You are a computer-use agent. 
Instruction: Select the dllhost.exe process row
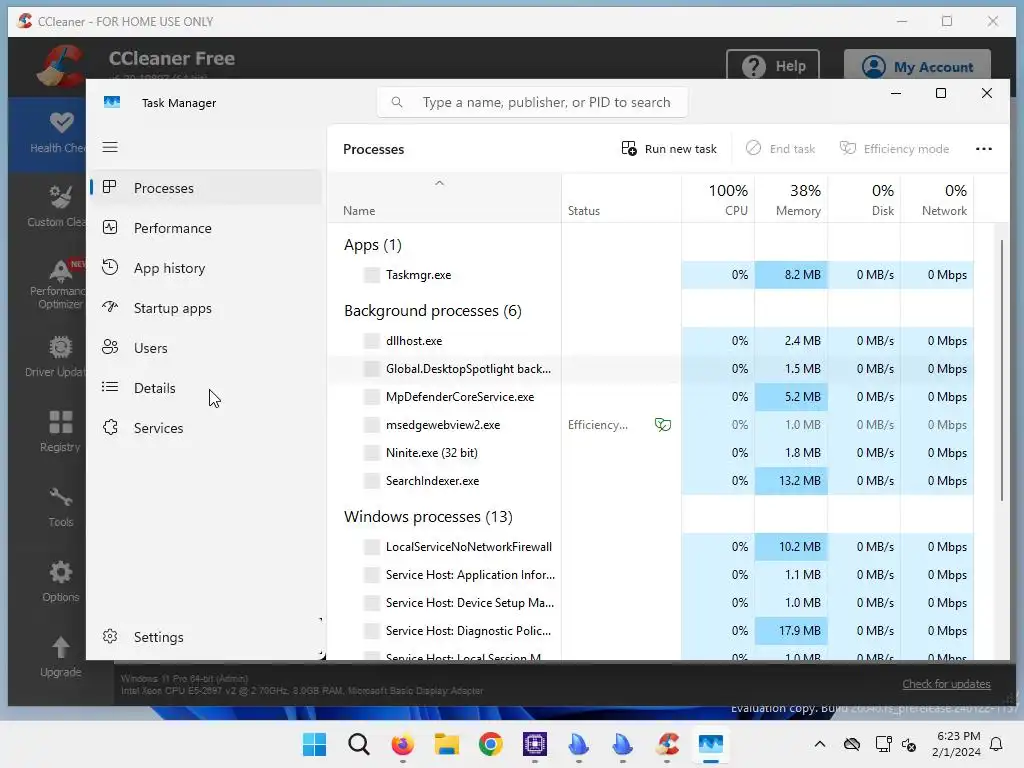(650, 341)
